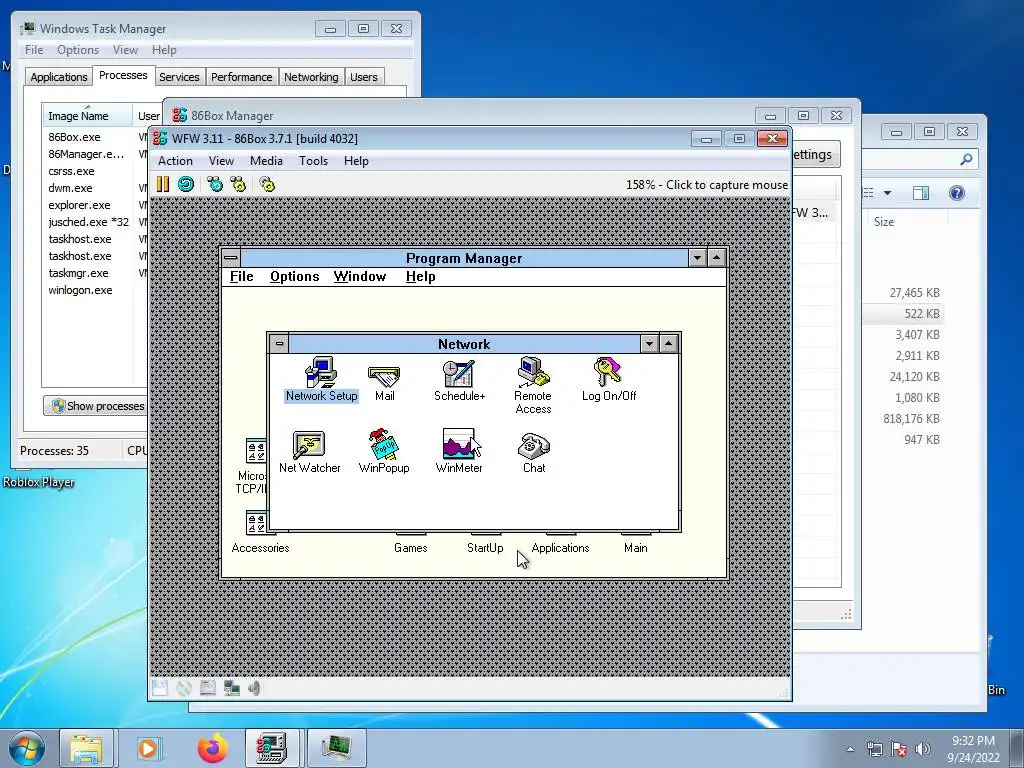Image resolution: width=1024 pixels, height=768 pixels.
Task: Click the help icon in Explorer window
Action: pyautogui.click(x=957, y=193)
